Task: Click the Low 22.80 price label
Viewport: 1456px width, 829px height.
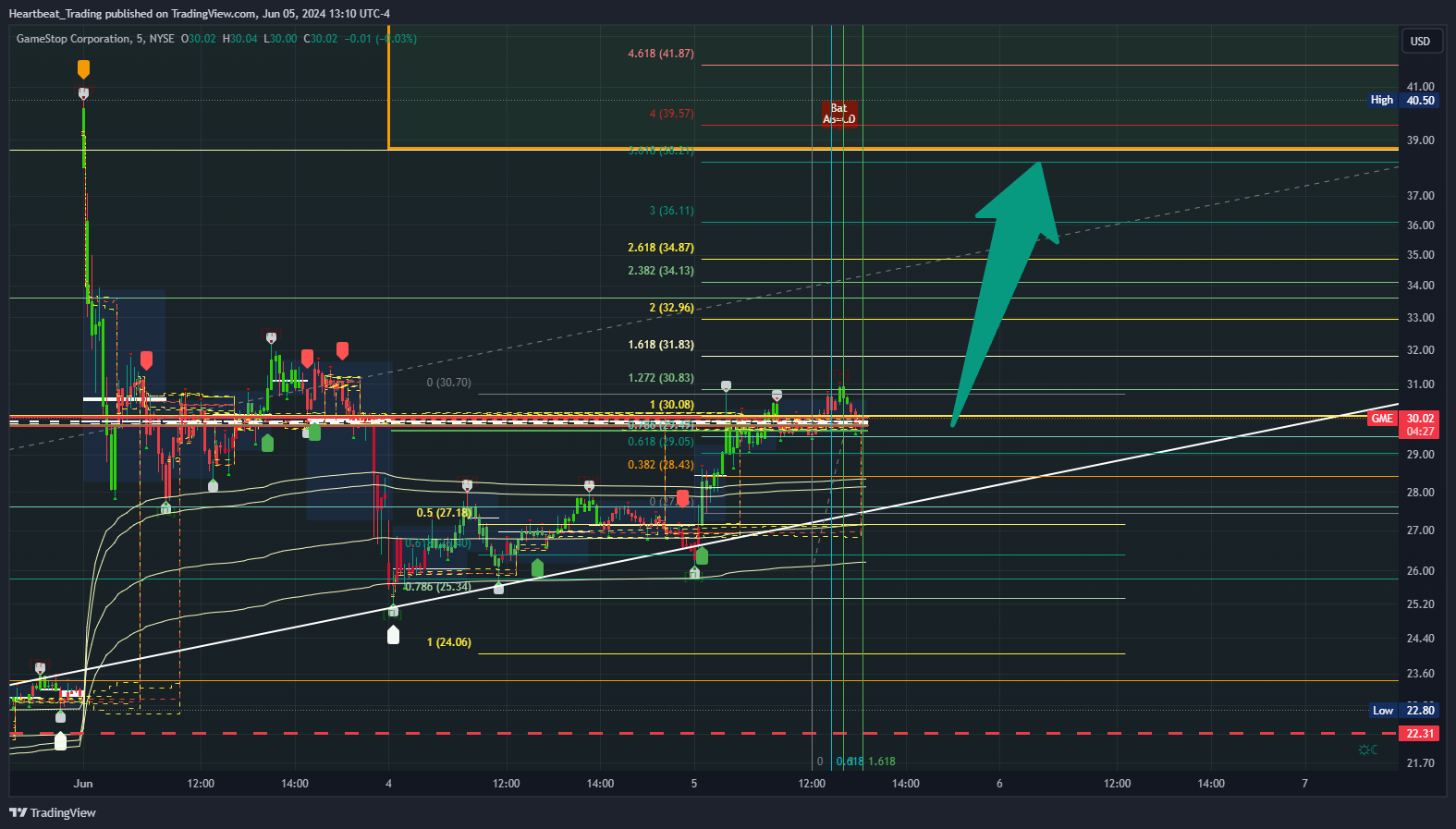Action: click(1403, 710)
